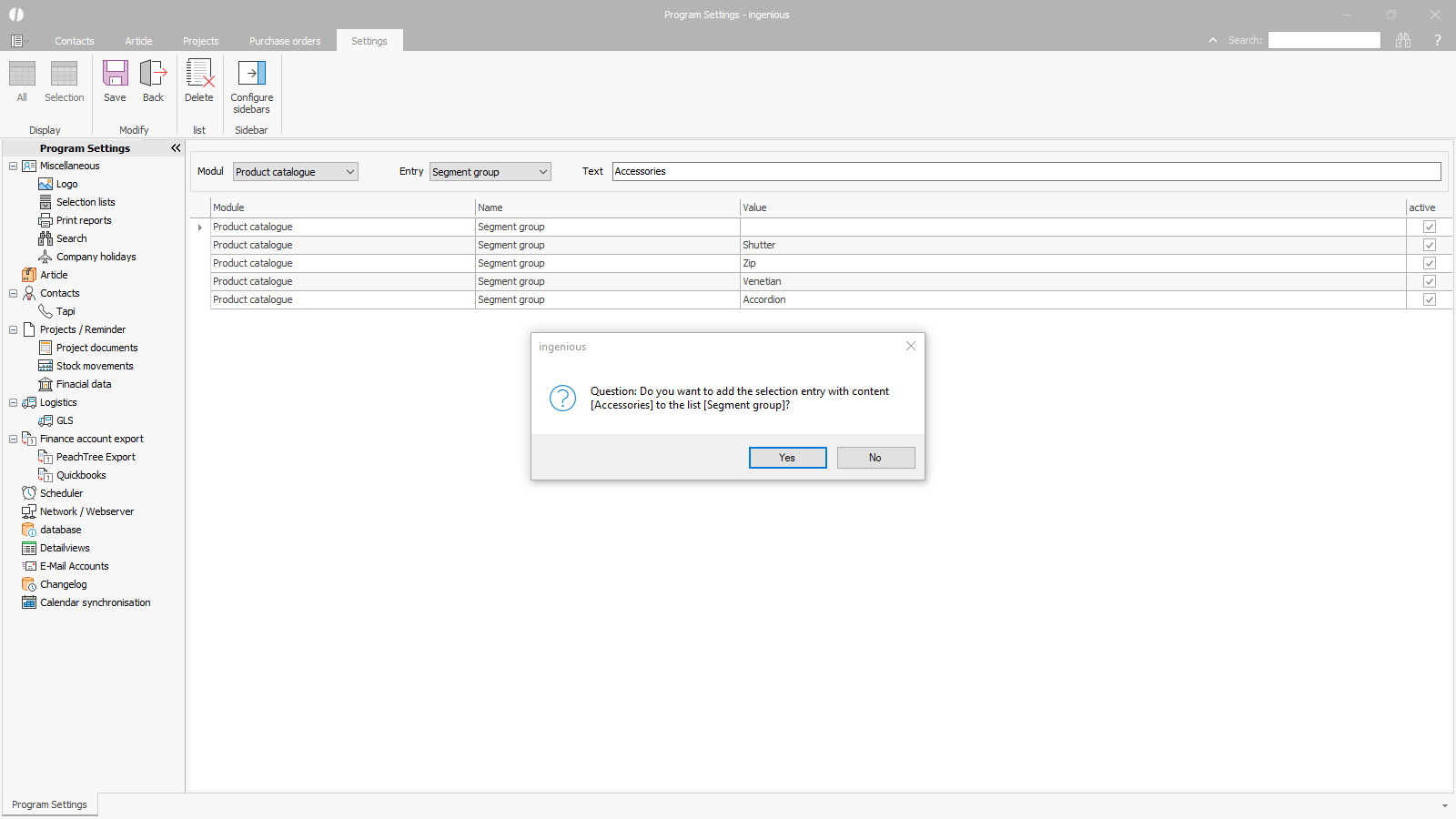
Task: Collapse the Miscellaneous tree node
Action: [13, 166]
